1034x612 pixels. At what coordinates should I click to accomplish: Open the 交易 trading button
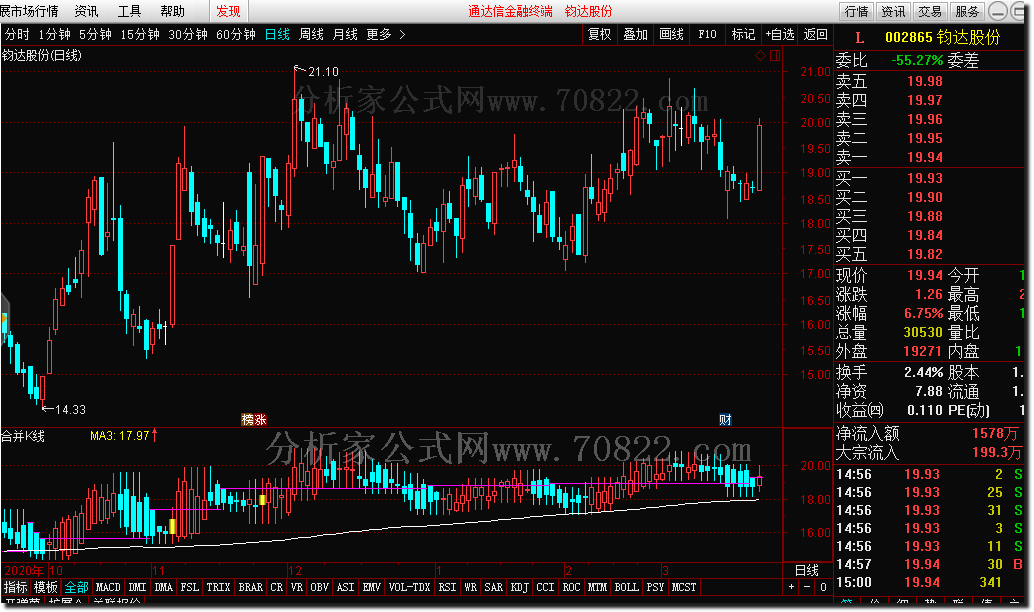(930, 11)
